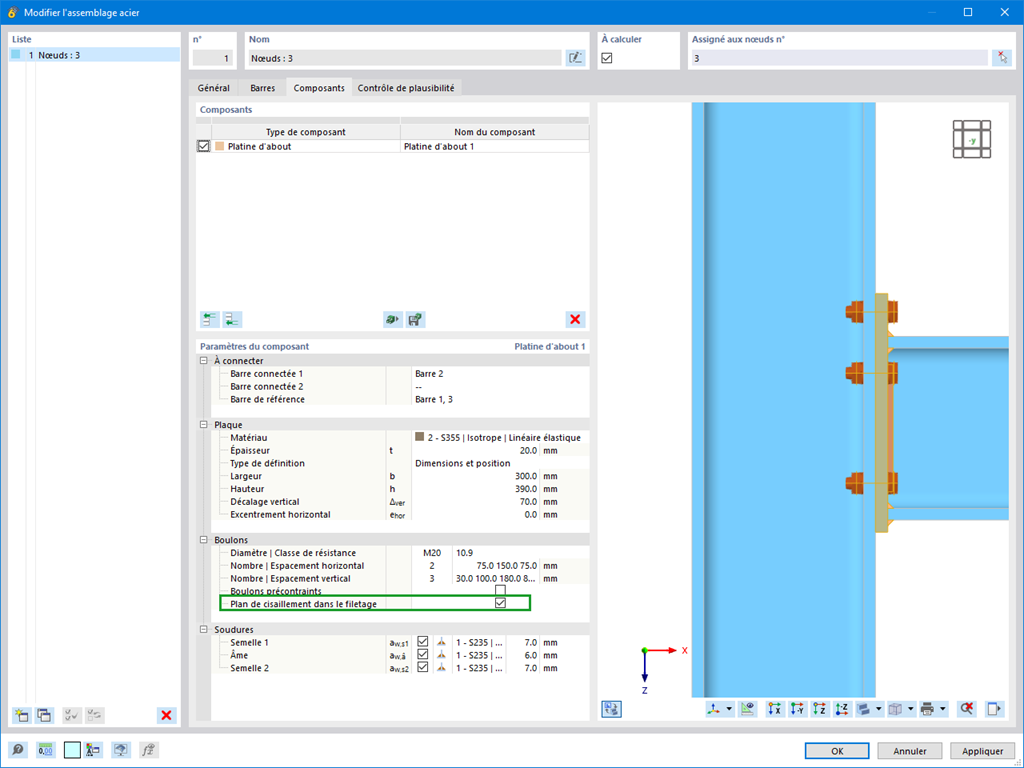Toggle Plan de cisaillement dans le filetage
Viewport: 1024px width, 768px height.
point(500,603)
